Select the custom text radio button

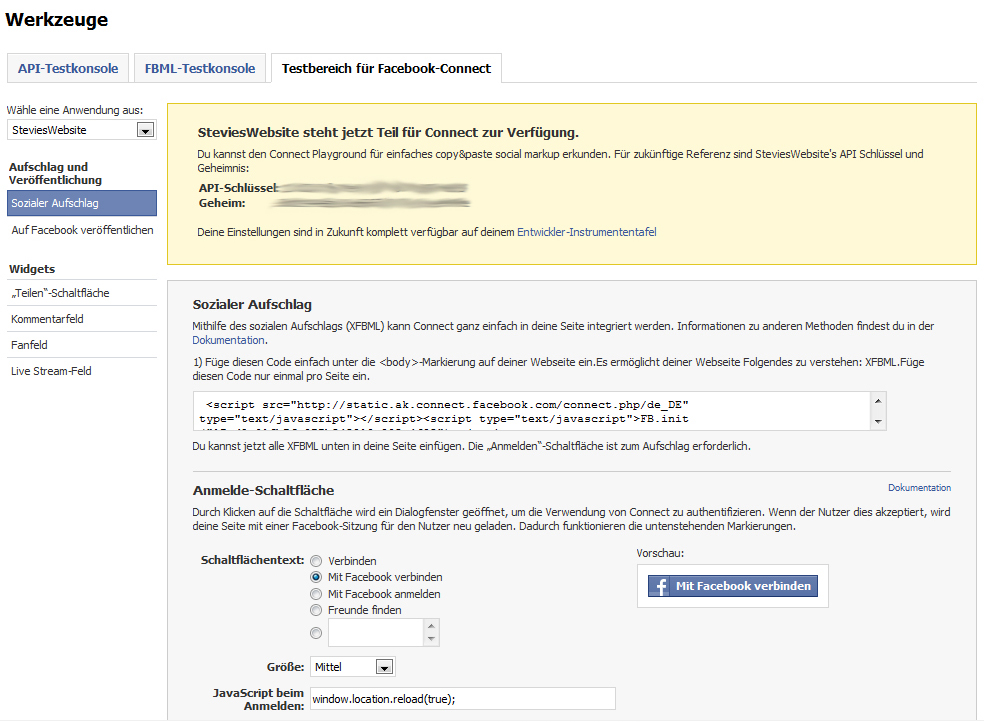316,634
